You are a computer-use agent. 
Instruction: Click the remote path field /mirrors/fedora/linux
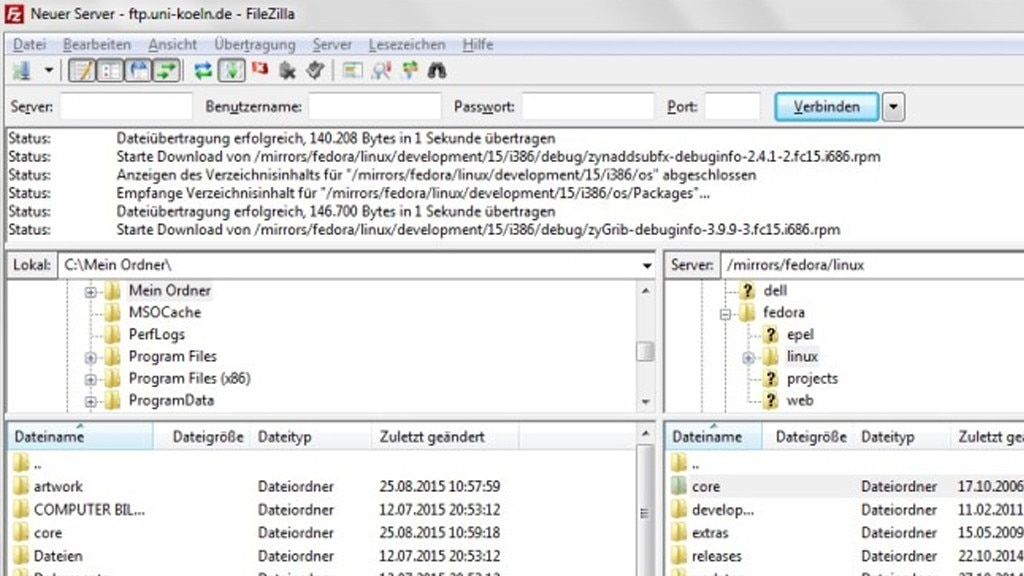tap(872, 265)
